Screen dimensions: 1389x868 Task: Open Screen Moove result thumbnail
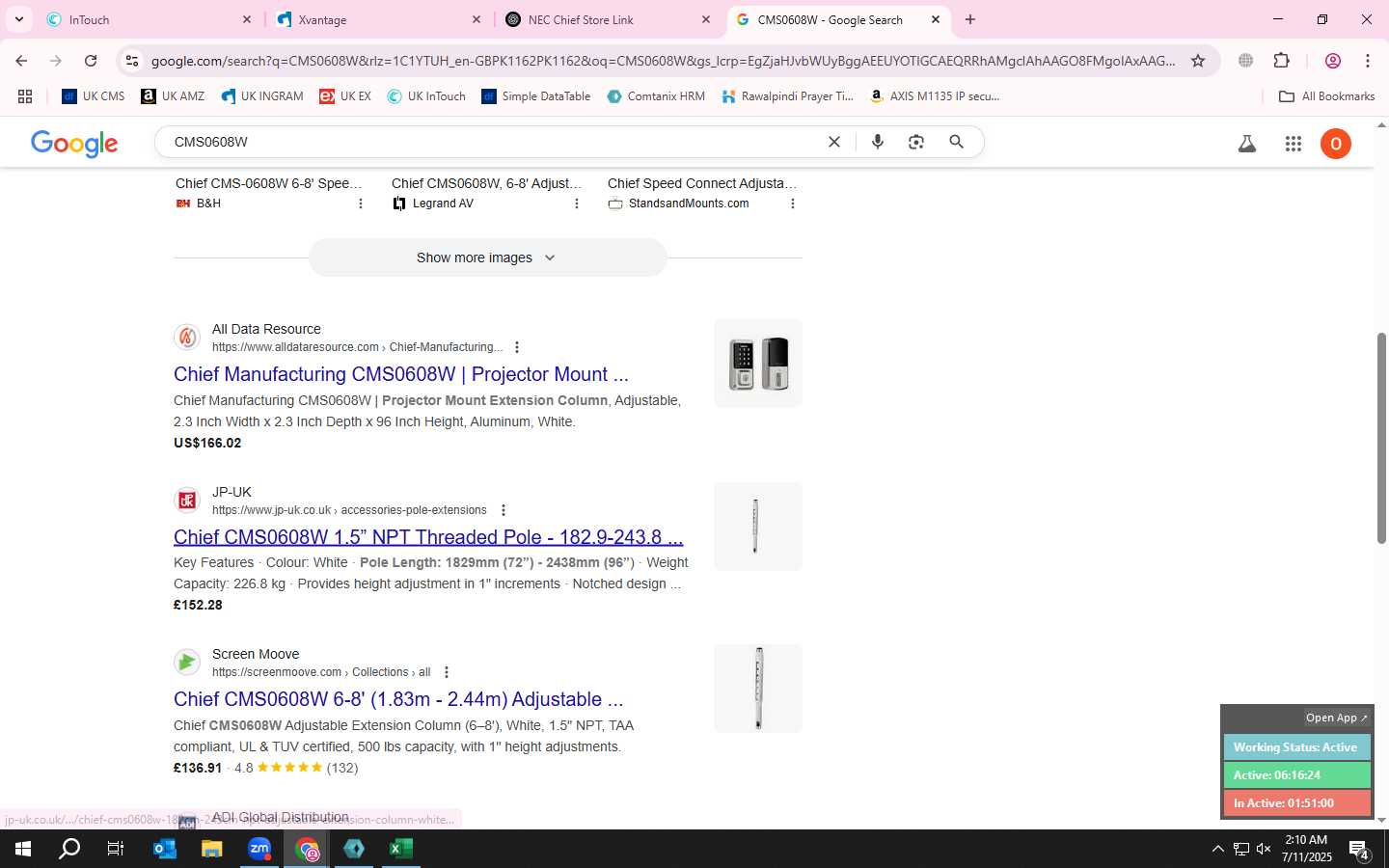pyautogui.click(x=758, y=689)
